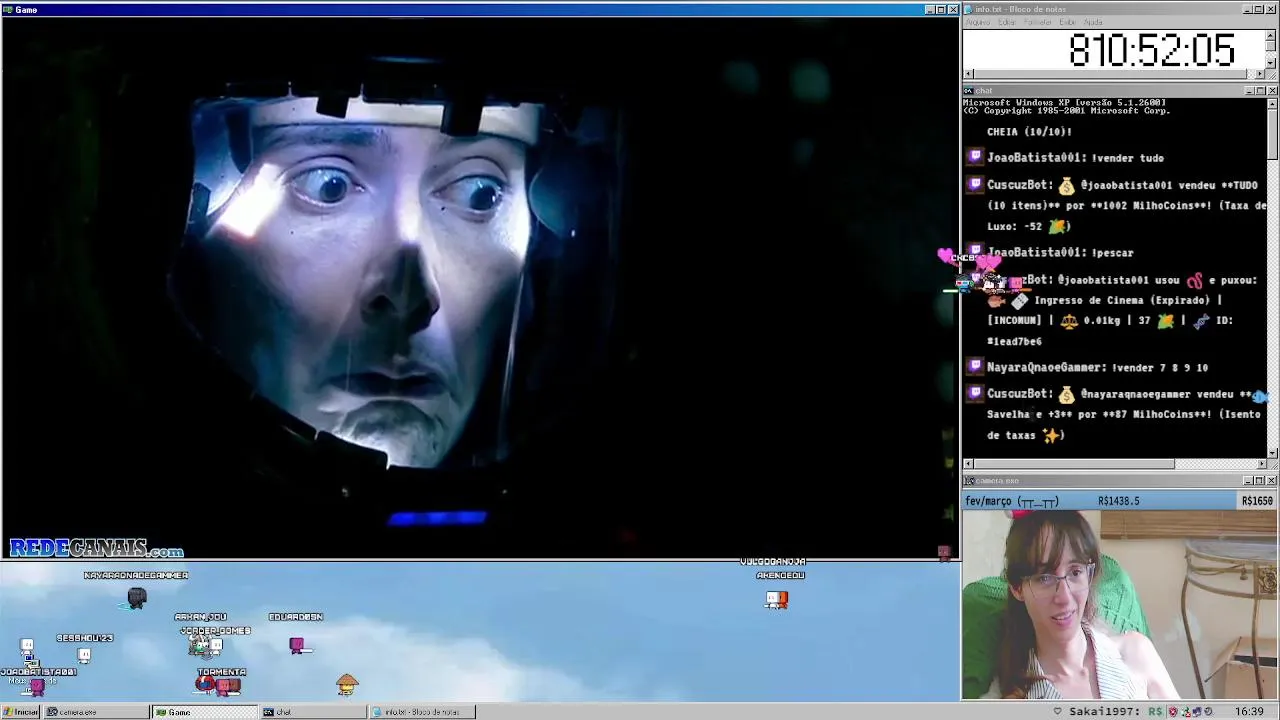Open the Iniciar start button
The height and width of the screenshot is (720, 1280).
[x=20, y=712]
